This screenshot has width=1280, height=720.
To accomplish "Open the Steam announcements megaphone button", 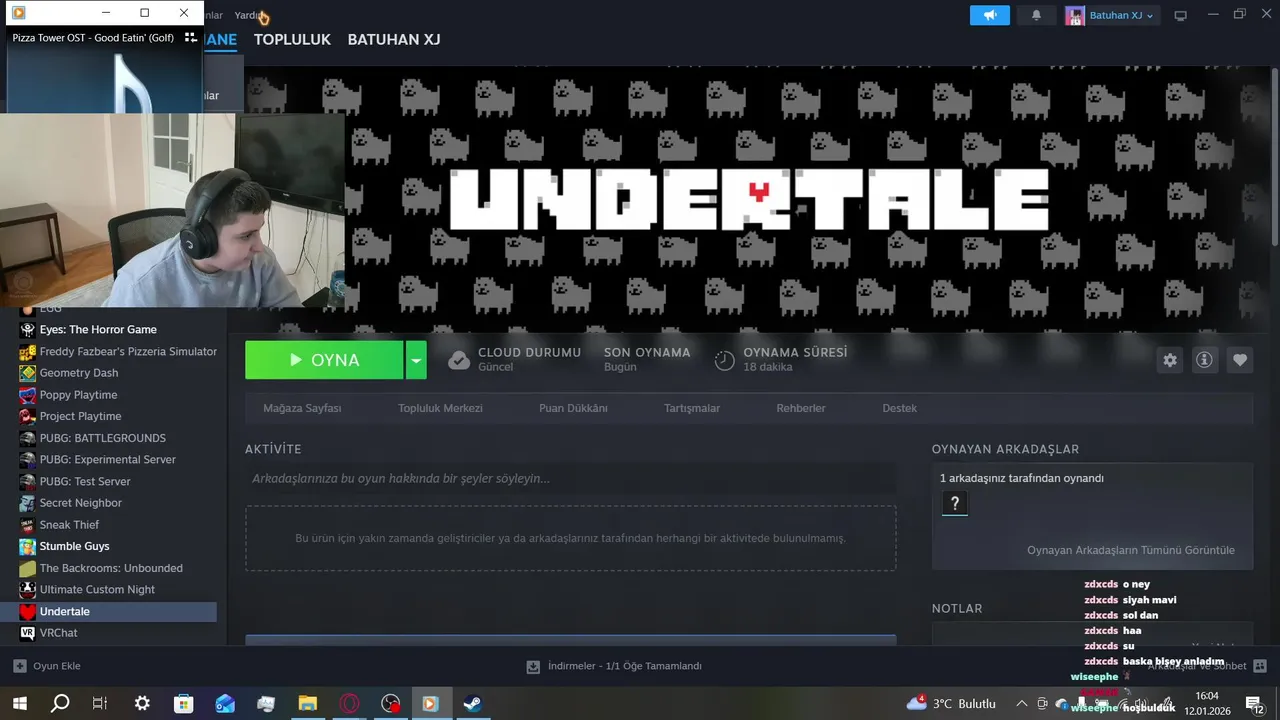I will 990,15.
